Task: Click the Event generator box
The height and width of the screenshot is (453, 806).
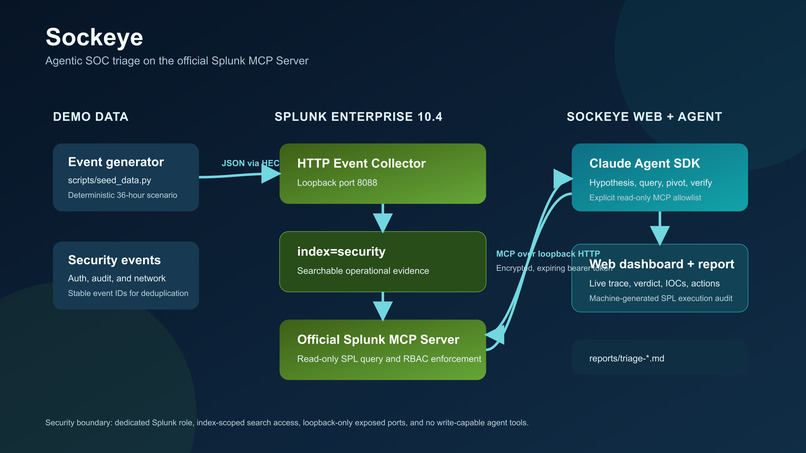Action: click(126, 177)
